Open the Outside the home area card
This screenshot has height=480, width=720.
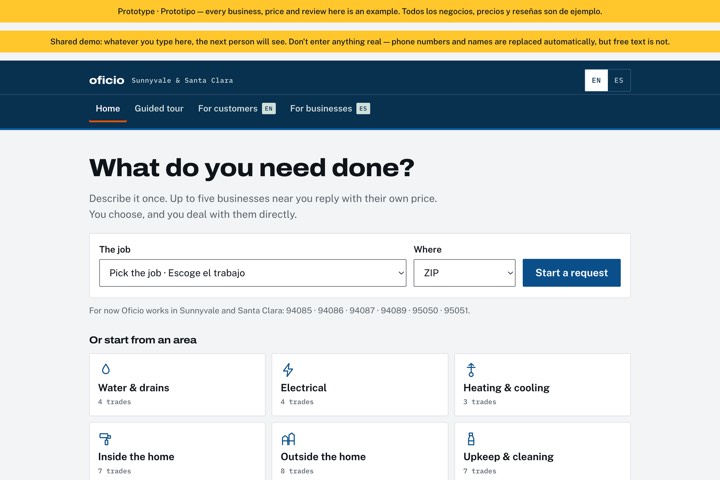(360, 451)
